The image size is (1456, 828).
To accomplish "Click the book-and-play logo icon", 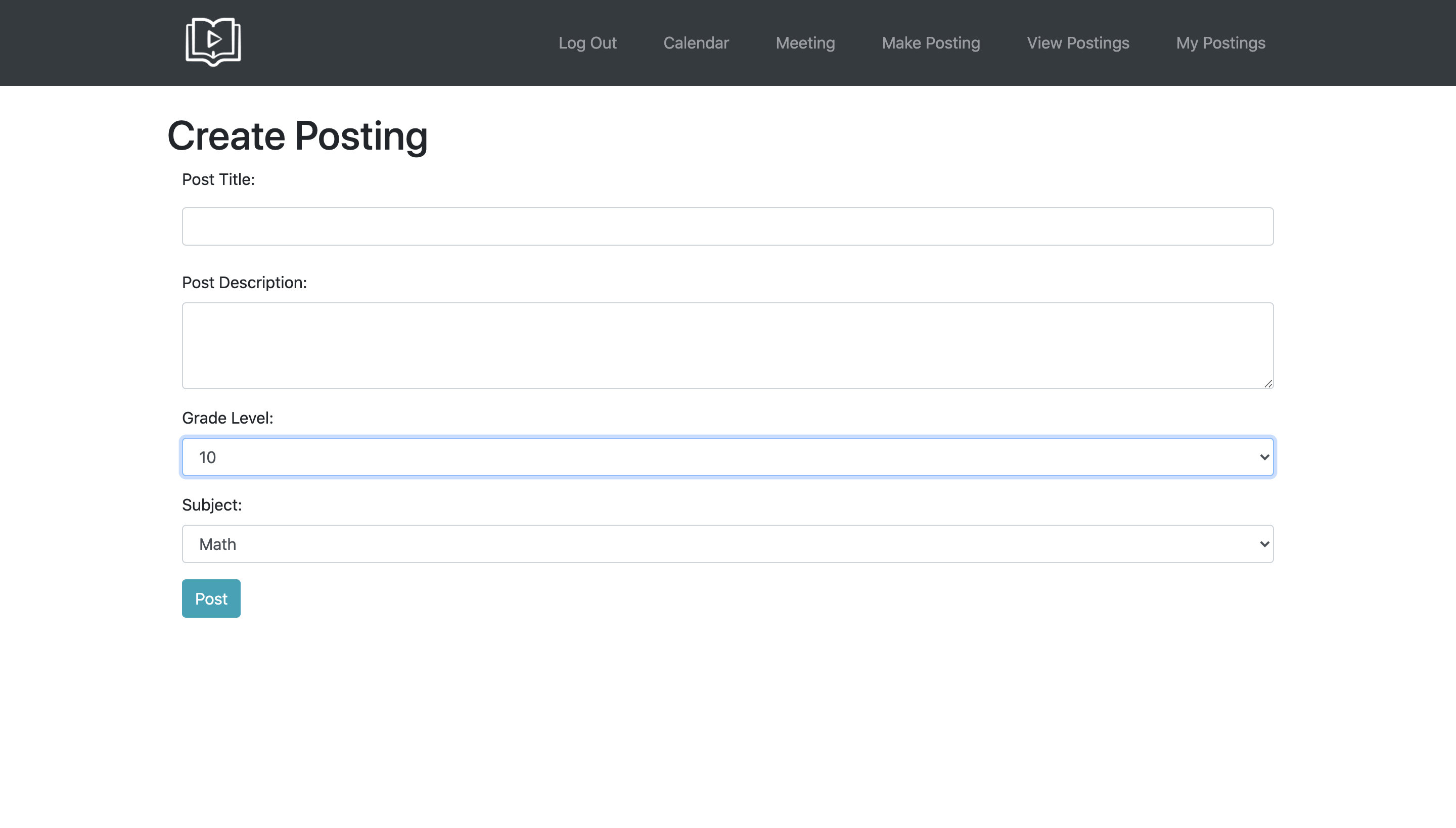I will (x=213, y=41).
